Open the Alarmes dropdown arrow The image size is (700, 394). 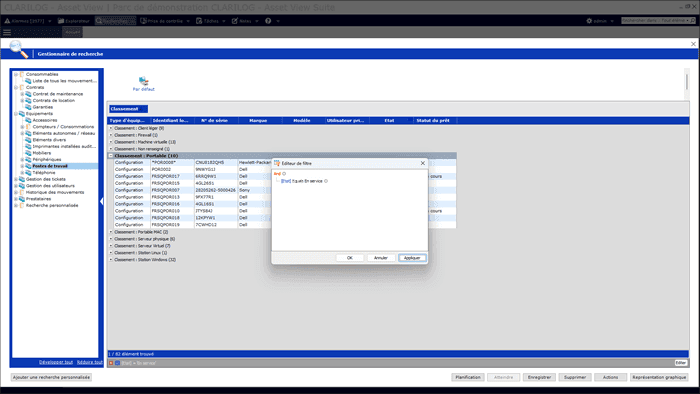pyautogui.click(x=50, y=21)
